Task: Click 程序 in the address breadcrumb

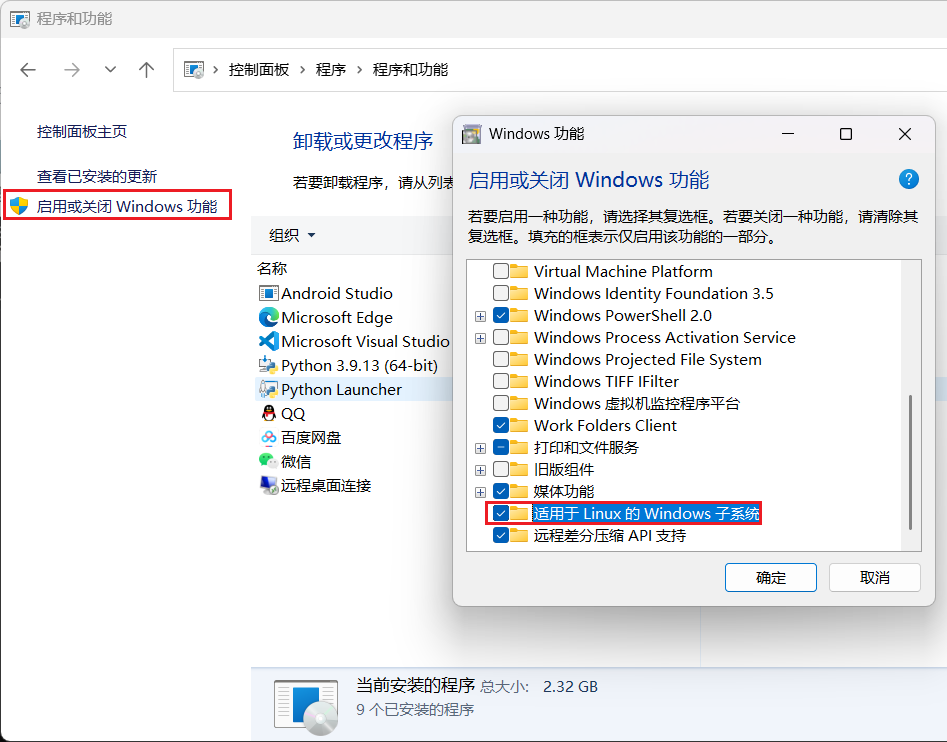Action: point(330,70)
